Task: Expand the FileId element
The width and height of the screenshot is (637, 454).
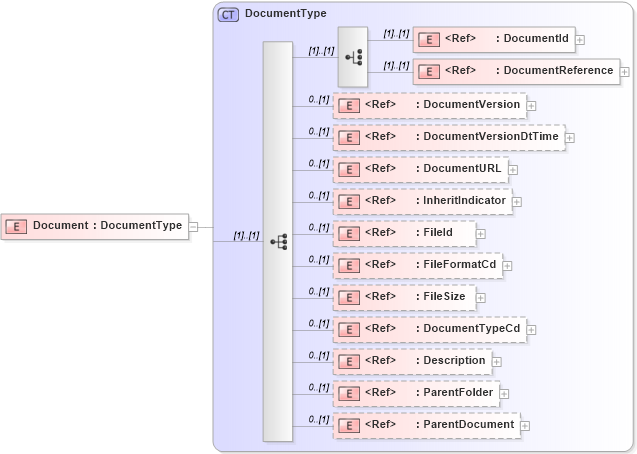Action: (x=481, y=234)
